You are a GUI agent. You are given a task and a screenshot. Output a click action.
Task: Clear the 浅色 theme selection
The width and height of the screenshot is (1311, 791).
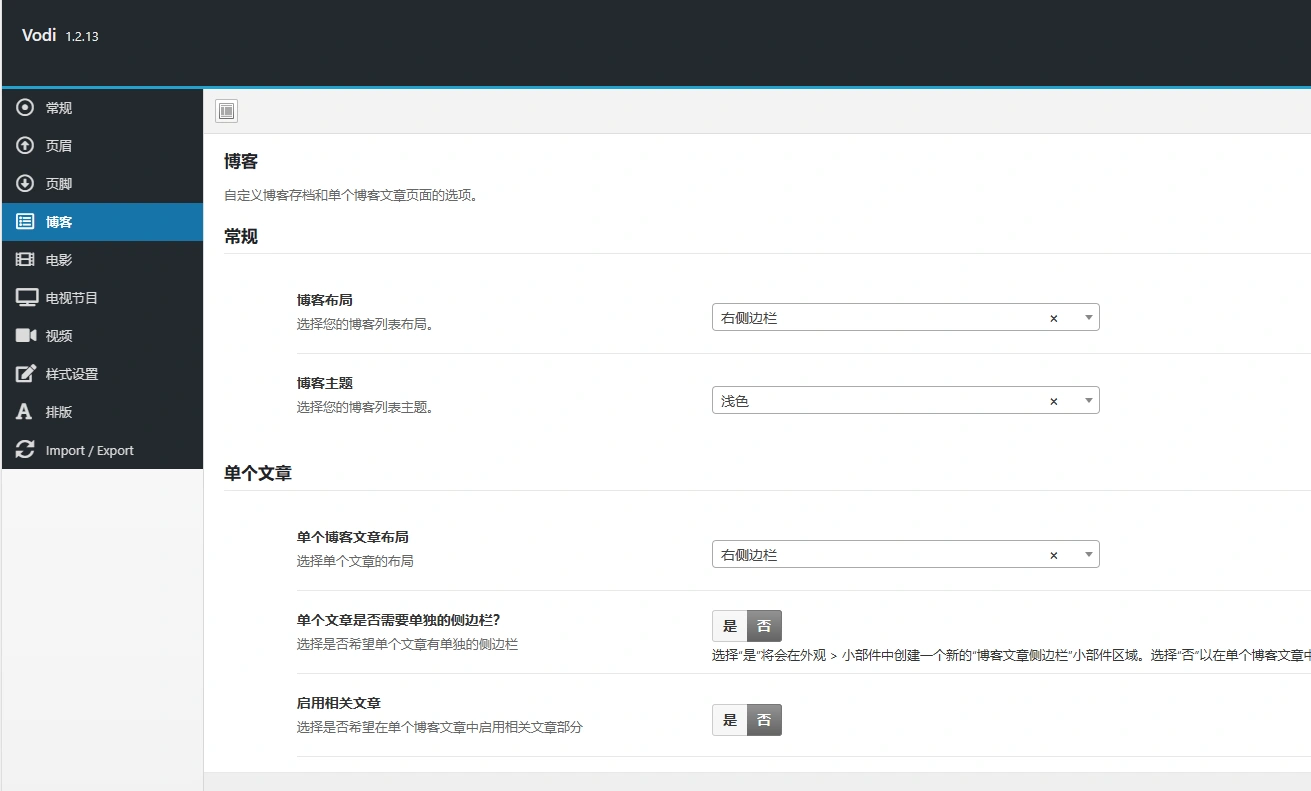point(1053,399)
